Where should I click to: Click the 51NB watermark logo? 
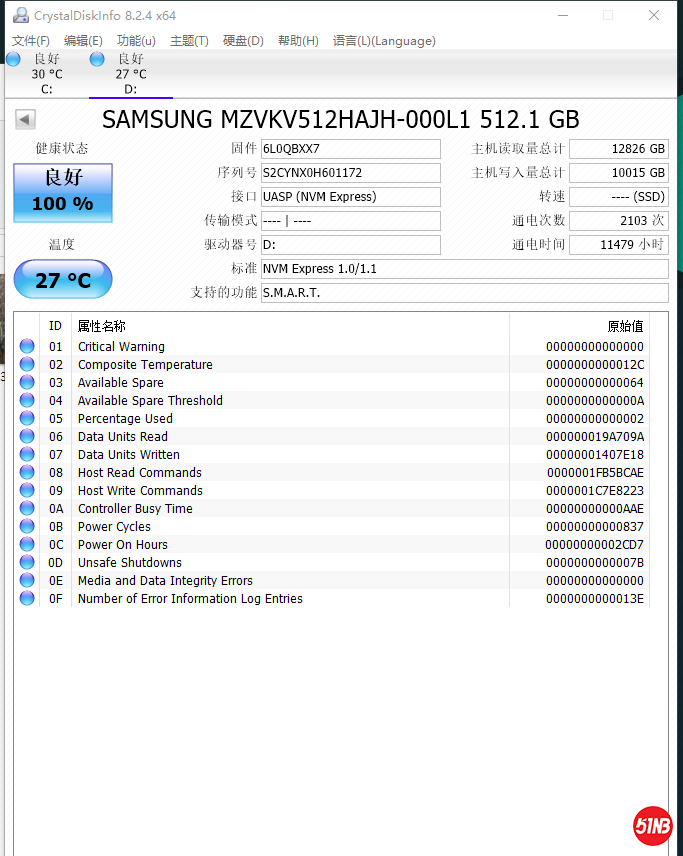(652, 825)
